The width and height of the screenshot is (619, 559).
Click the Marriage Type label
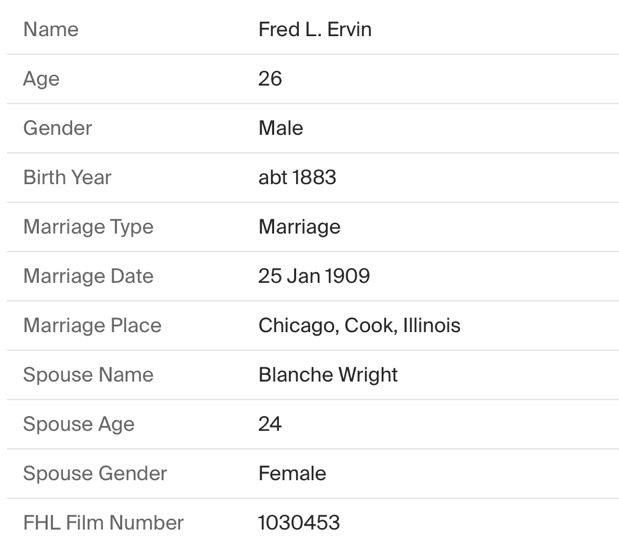(x=88, y=227)
